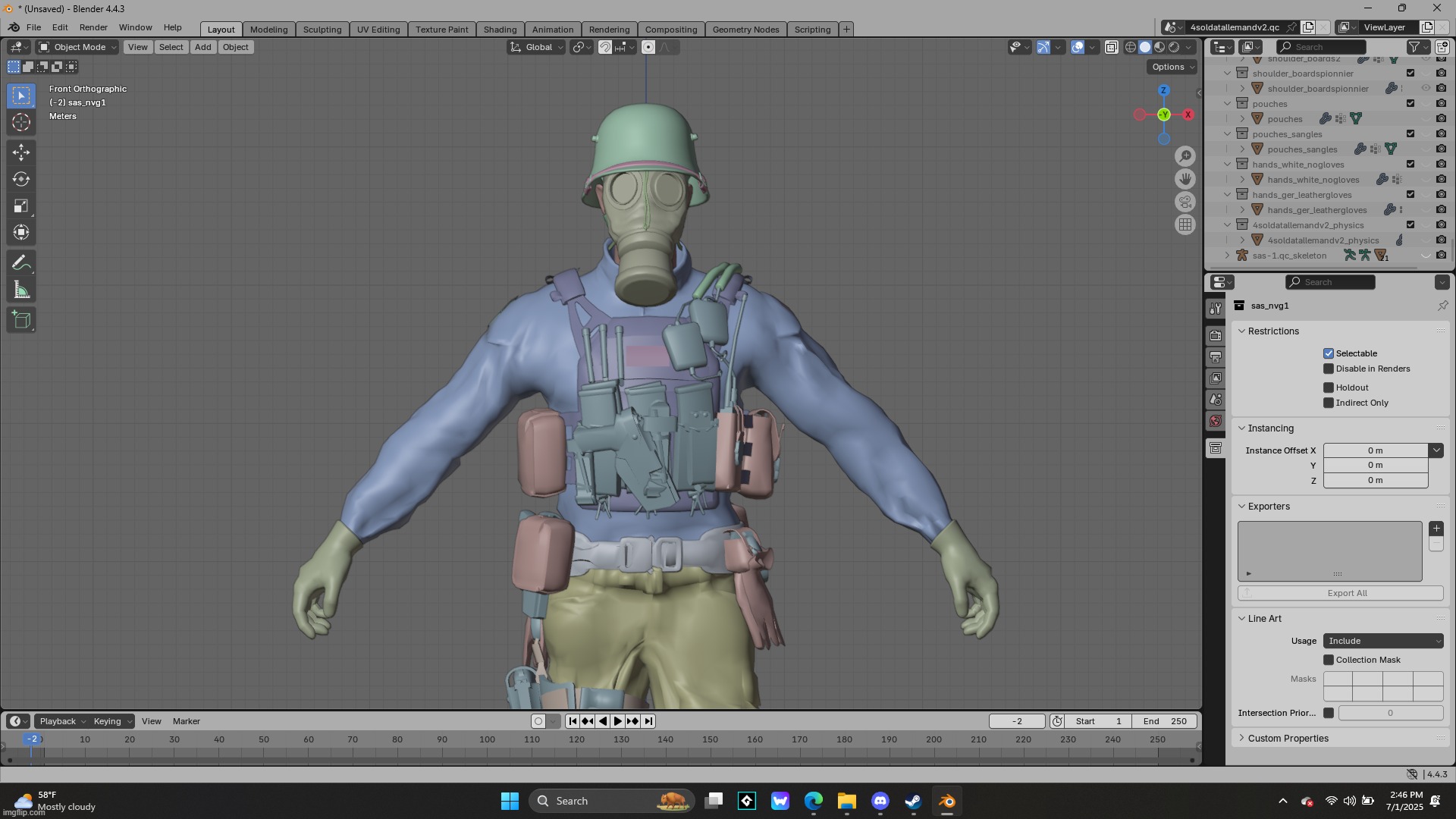Enable the Indirect Only checkbox
The width and height of the screenshot is (1456, 819).
(1329, 403)
